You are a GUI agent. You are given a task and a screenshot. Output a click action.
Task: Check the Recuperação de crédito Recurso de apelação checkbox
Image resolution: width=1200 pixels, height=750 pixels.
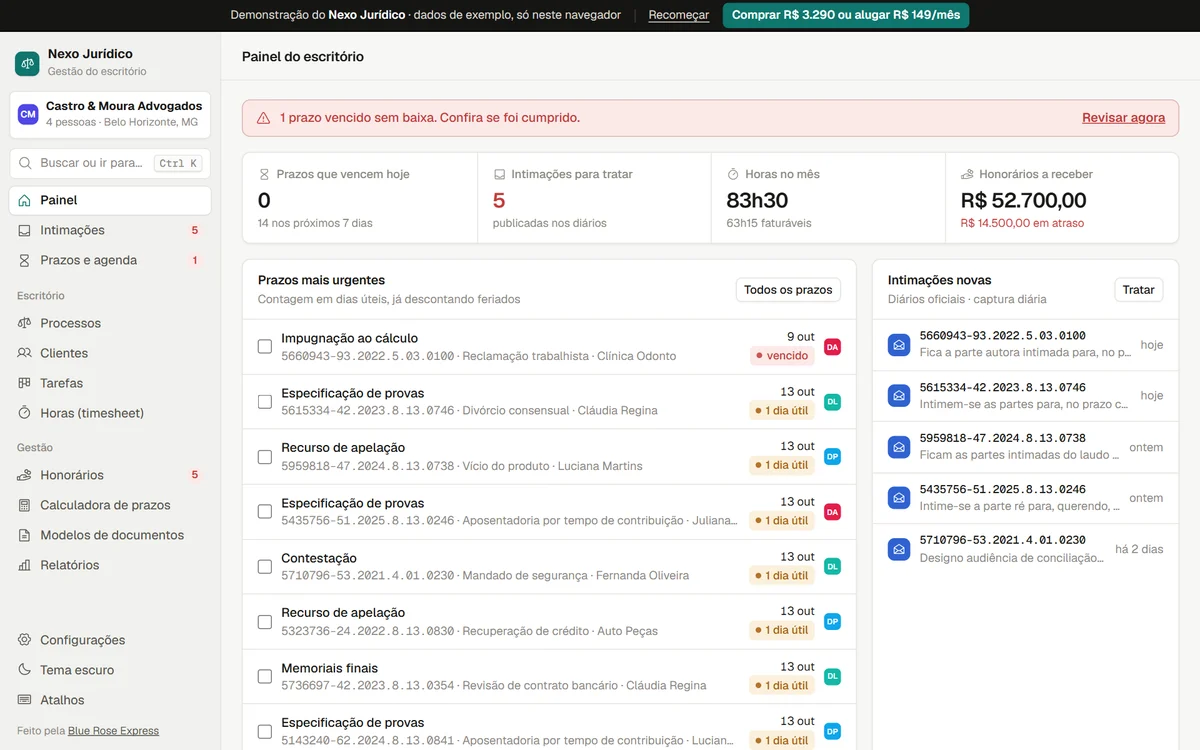coord(265,622)
